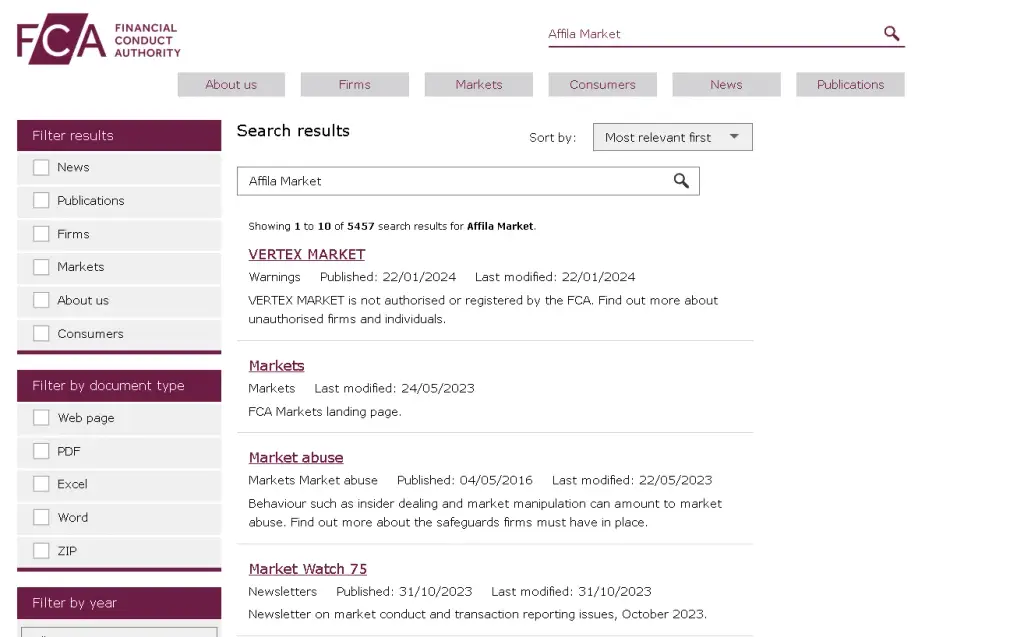Tick the Consumers filter checkbox
Screen dimensions: 1024x637
tap(41, 333)
